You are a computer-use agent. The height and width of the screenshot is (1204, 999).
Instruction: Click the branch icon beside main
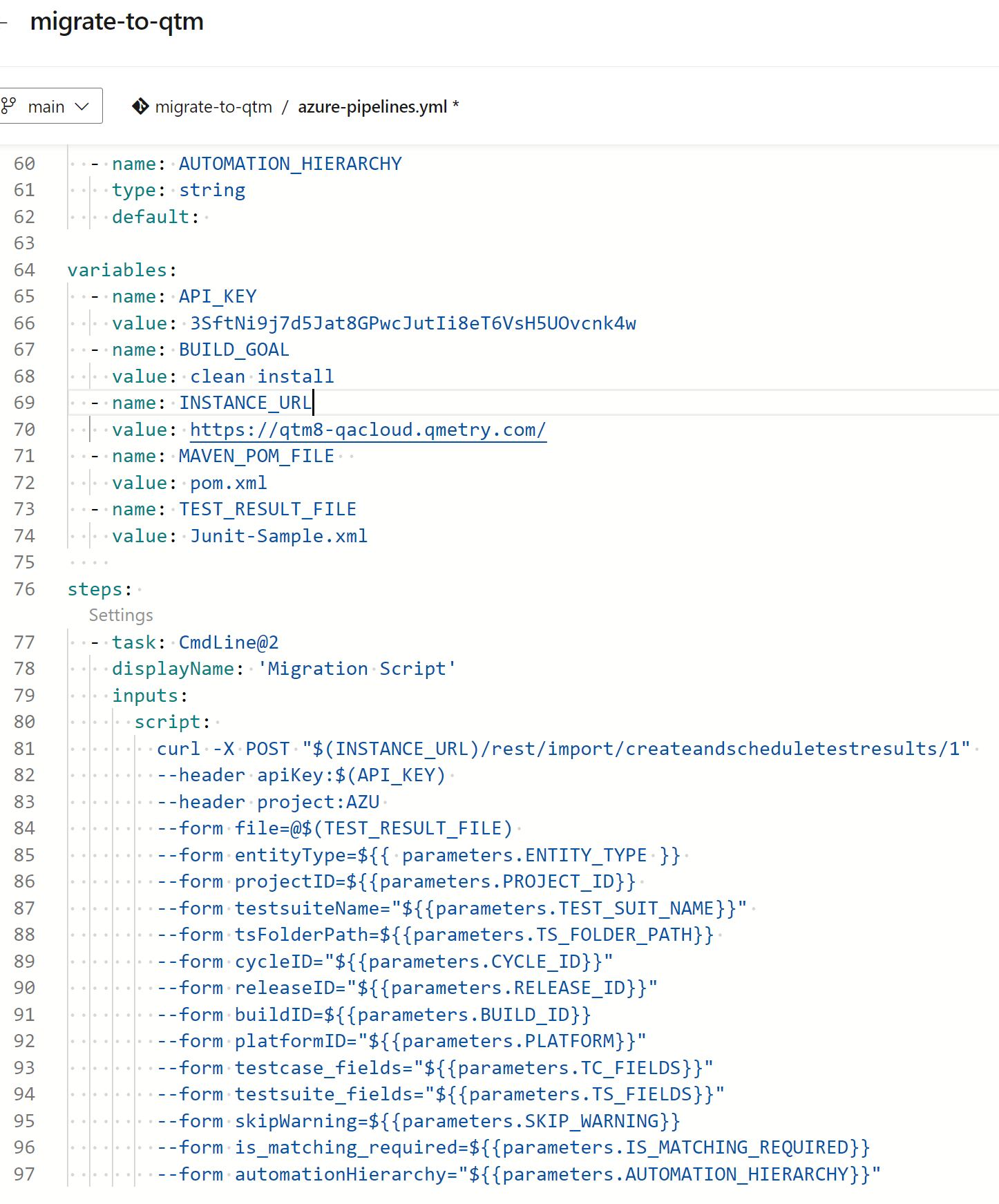pos(8,106)
